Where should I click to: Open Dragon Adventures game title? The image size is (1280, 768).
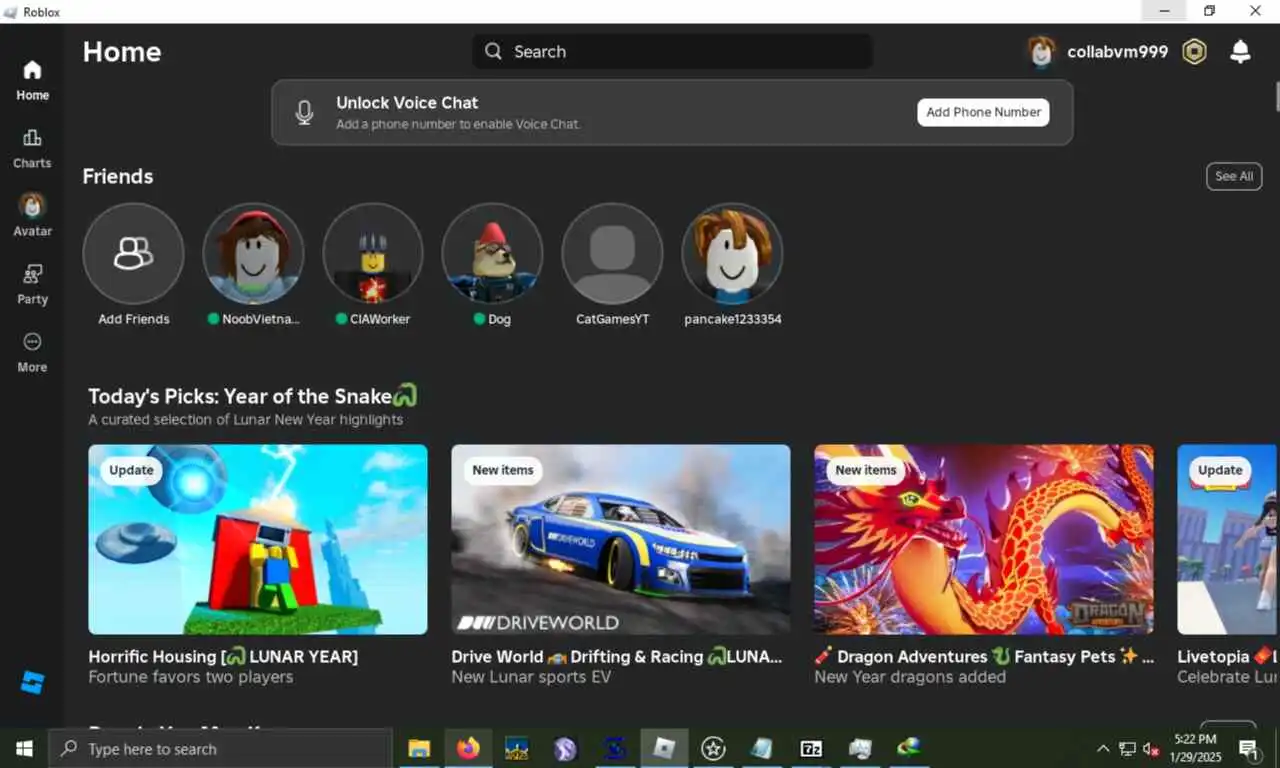tap(984, 657)
